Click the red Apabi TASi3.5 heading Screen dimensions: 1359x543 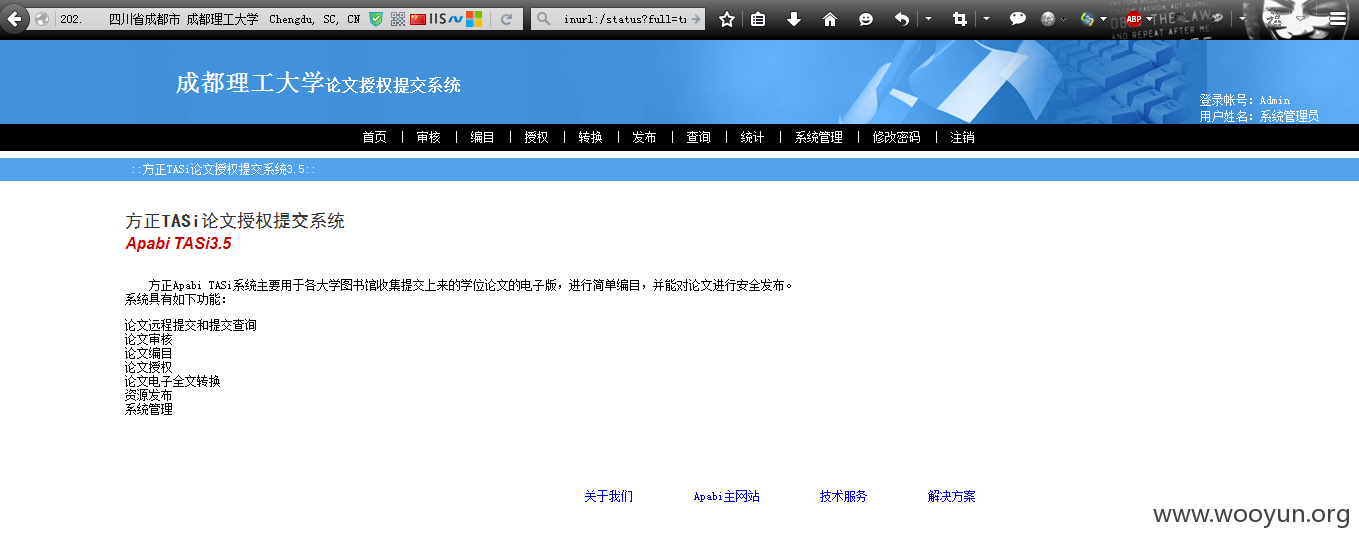178,243
